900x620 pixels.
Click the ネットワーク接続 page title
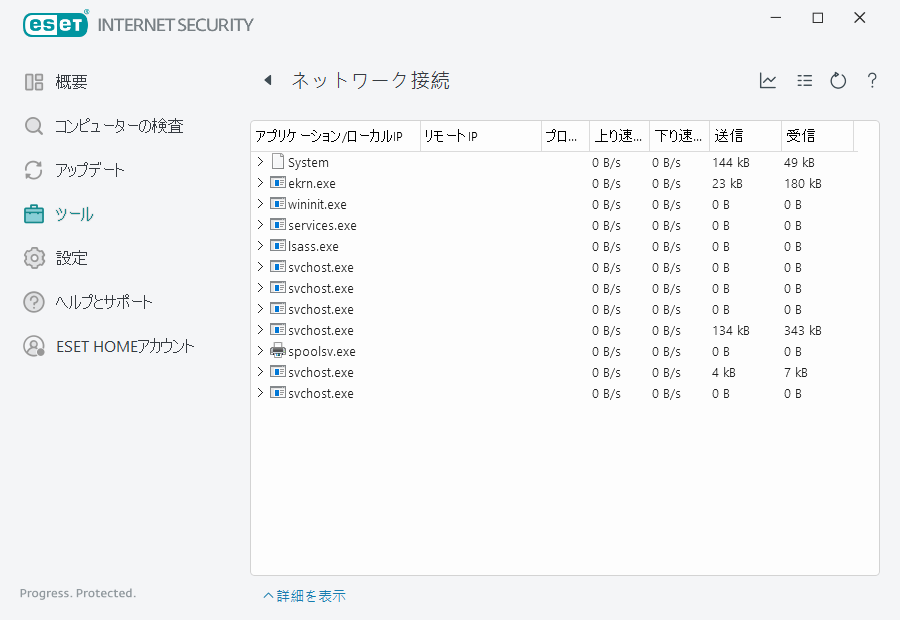[x=370, y=80]
